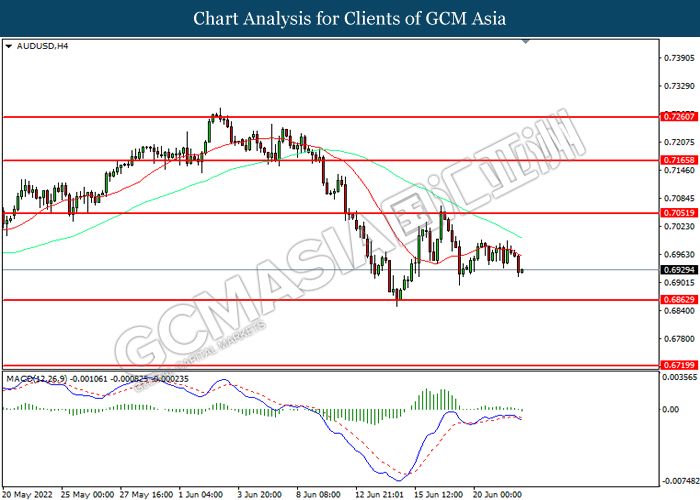
Task: Click the 20 May 2022 date label
Action: [x=29, y=494]
